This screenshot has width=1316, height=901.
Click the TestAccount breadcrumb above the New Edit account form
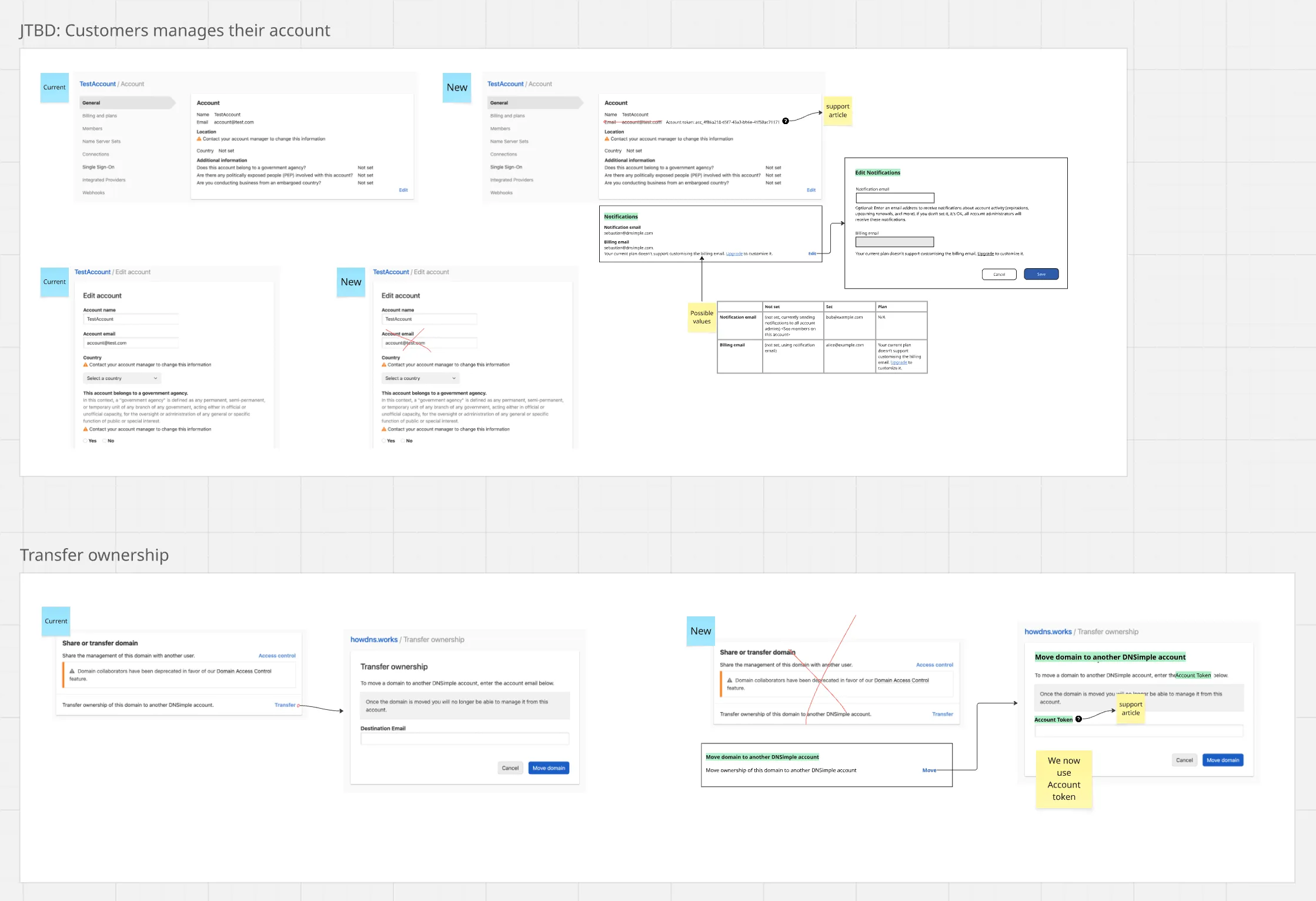391,272
